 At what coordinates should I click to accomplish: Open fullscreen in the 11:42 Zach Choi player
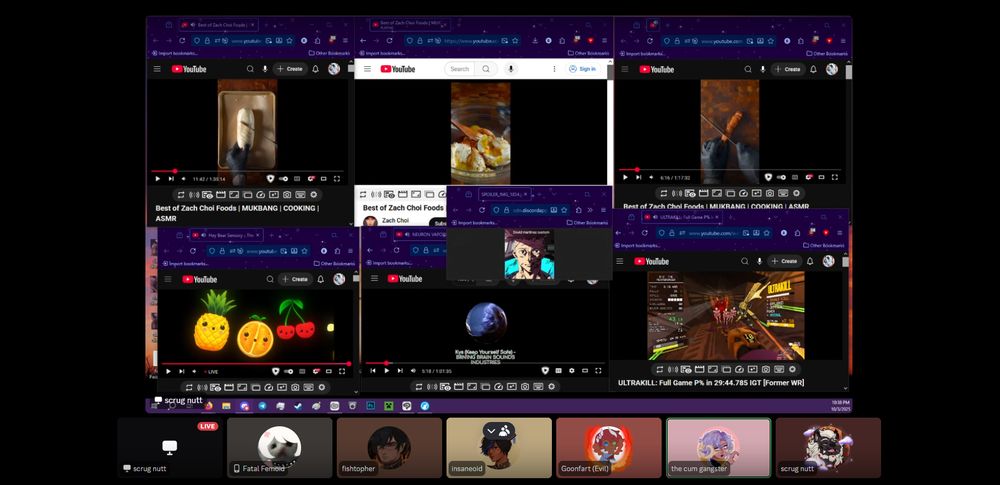coord(337,179)
